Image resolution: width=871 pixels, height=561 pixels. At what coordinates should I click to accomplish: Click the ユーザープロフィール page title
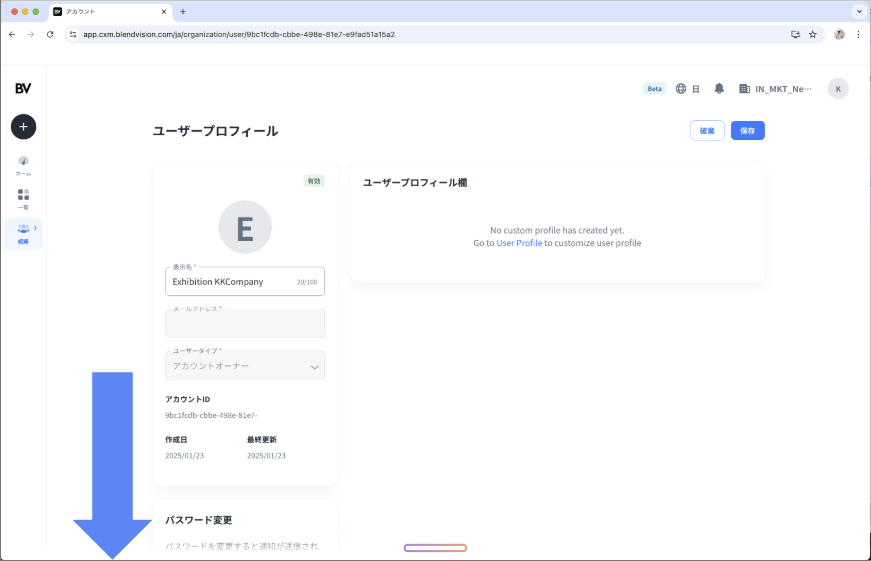click(216, 131)
